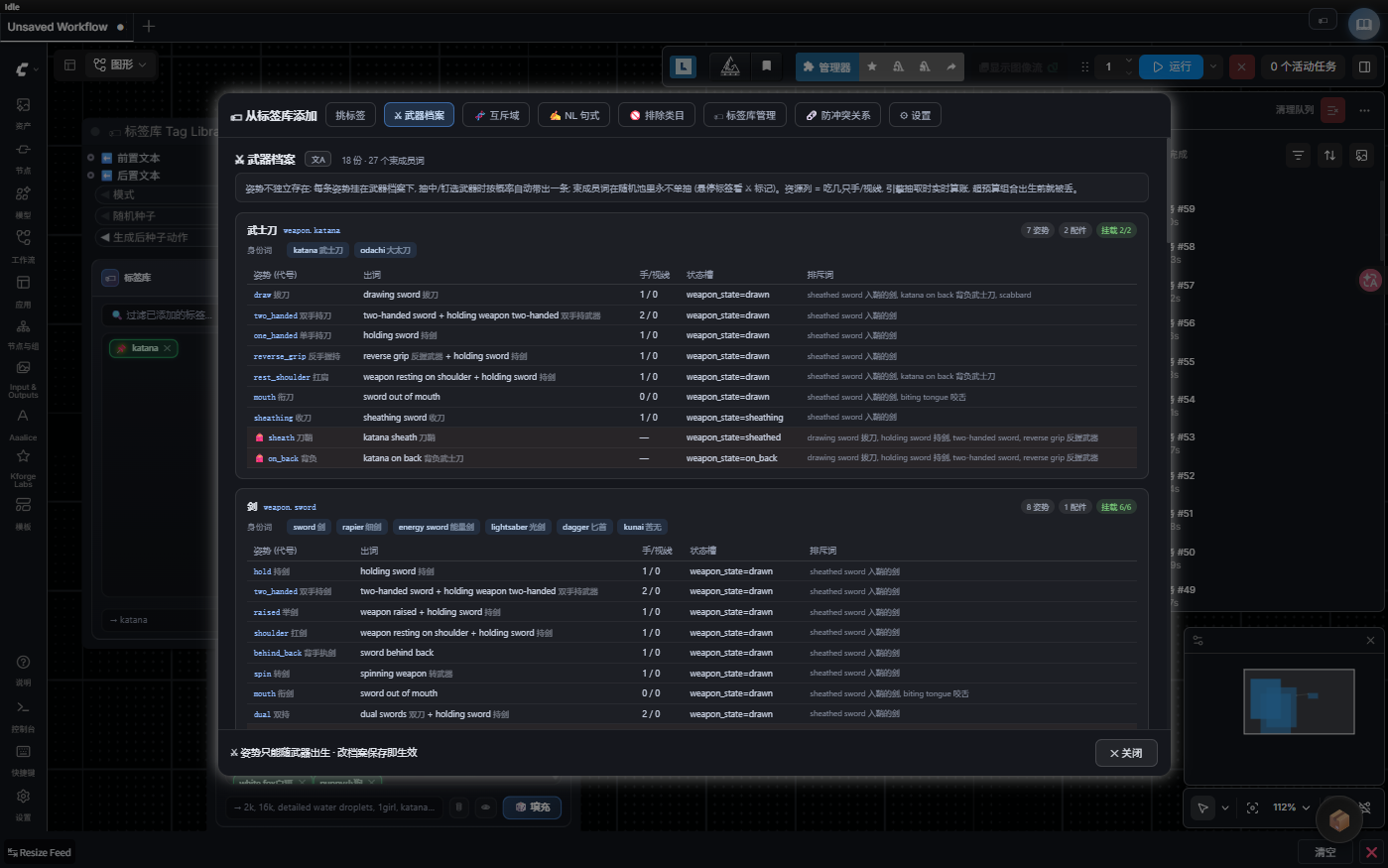
Task: Click the blue L icon in the top toolbar
Action: [x=684, y=66]
